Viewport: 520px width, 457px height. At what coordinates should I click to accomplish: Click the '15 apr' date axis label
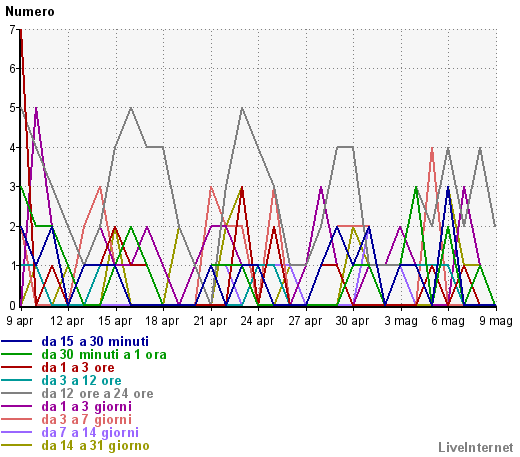coord(115,321)
